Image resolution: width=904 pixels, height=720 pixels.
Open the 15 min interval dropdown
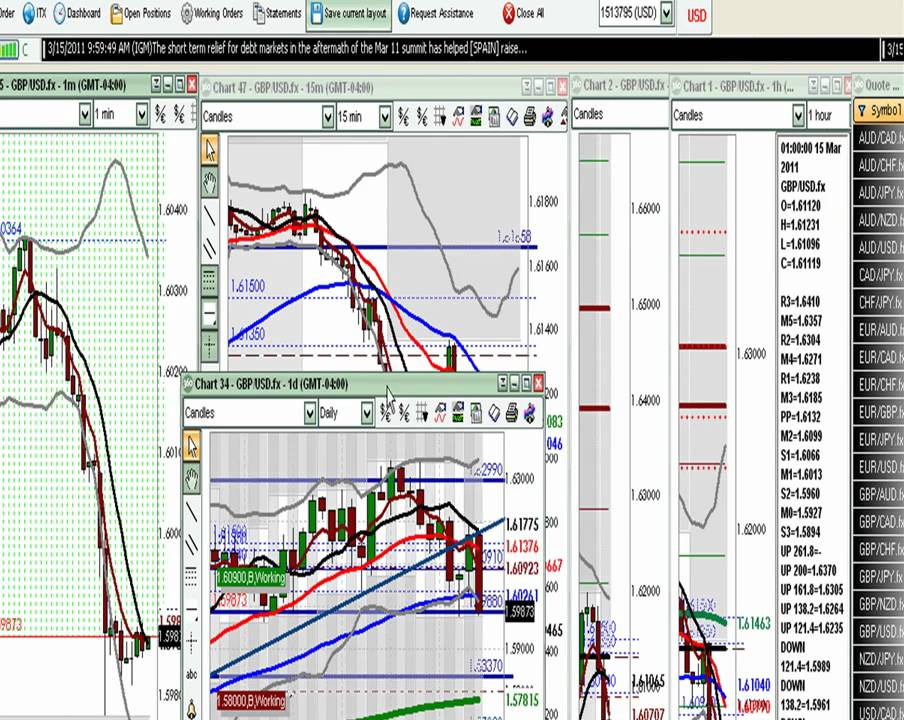(385, 117)
